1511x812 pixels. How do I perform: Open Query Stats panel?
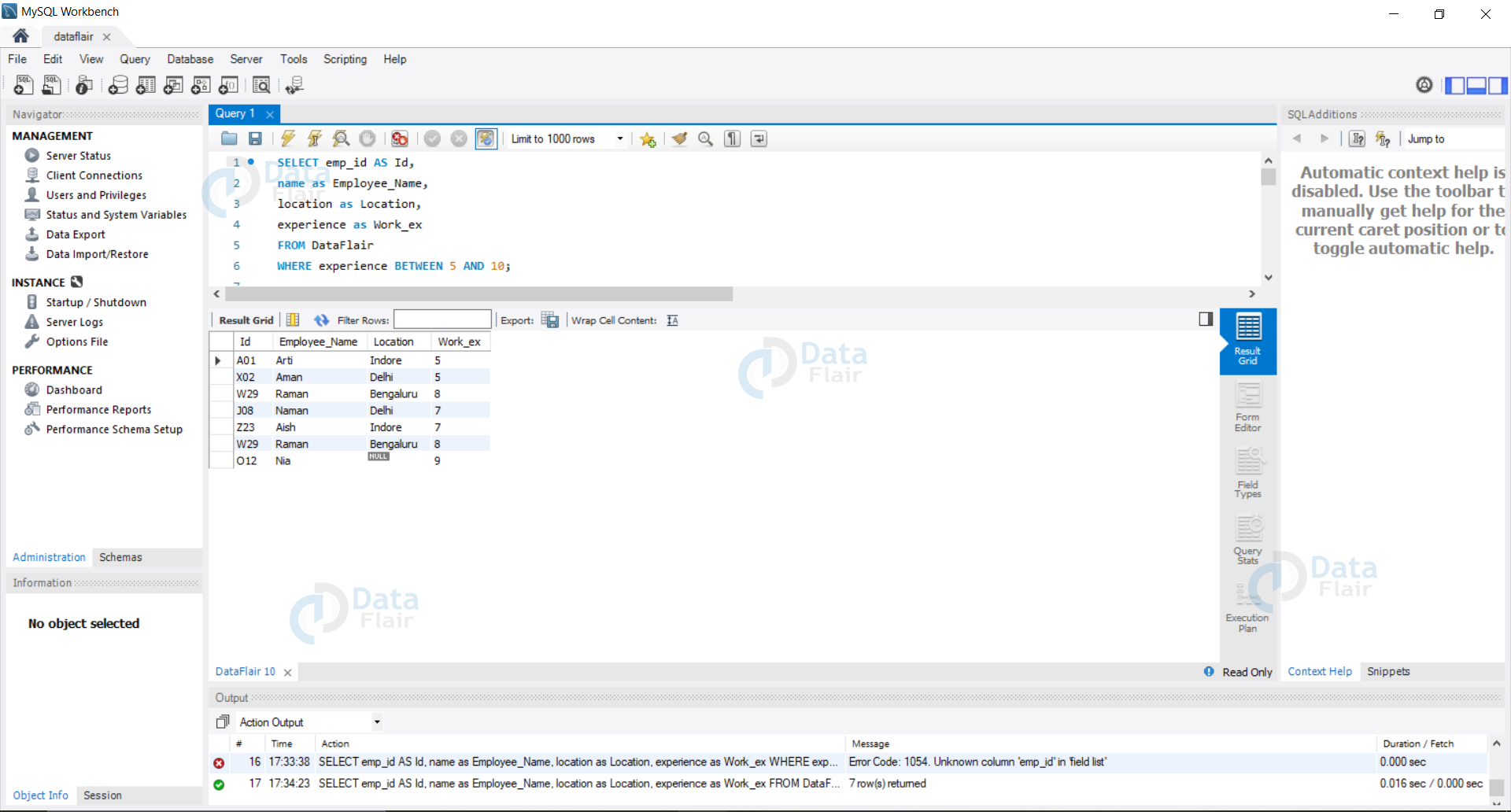click(1247, 540)
